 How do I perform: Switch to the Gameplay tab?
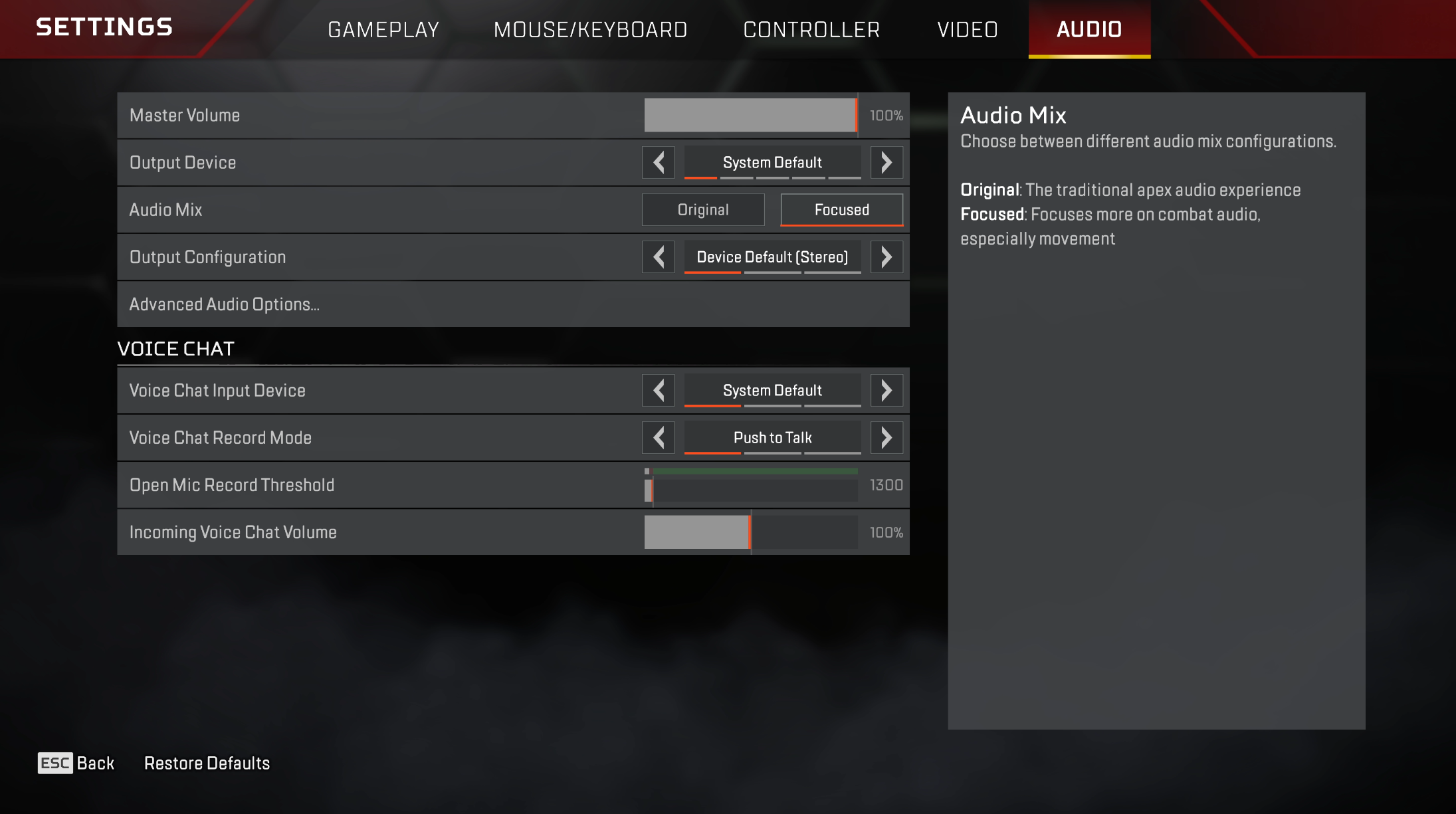pos(383,29)
